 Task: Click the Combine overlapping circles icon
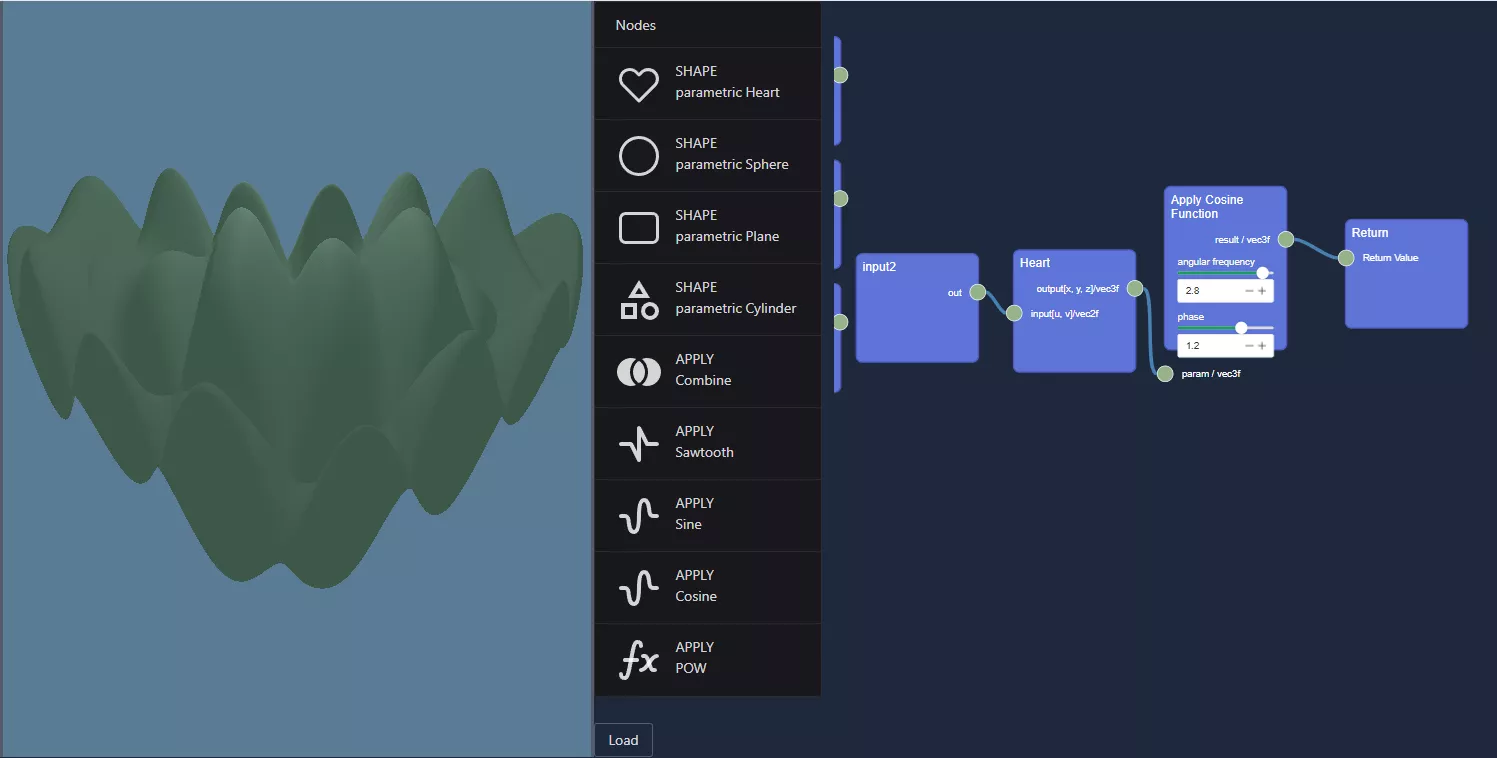click(x=638, y=372)
